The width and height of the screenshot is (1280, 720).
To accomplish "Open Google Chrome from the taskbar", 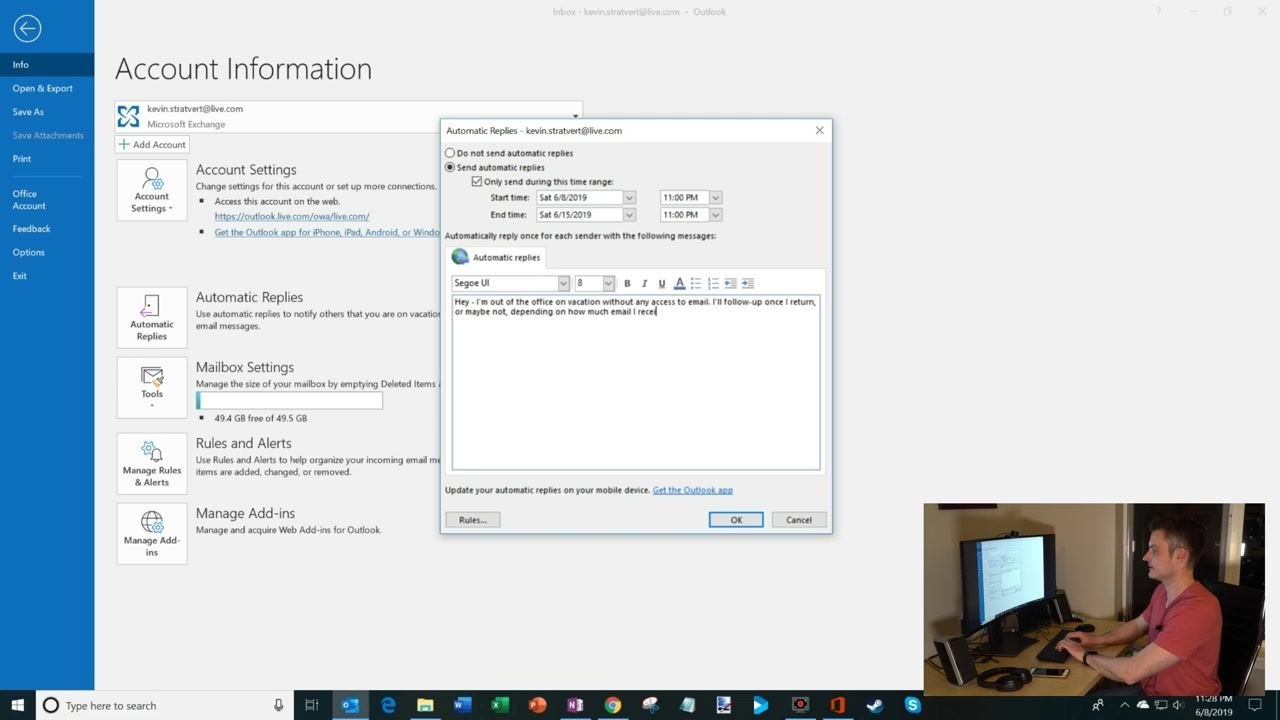I will tap(612, 705).
